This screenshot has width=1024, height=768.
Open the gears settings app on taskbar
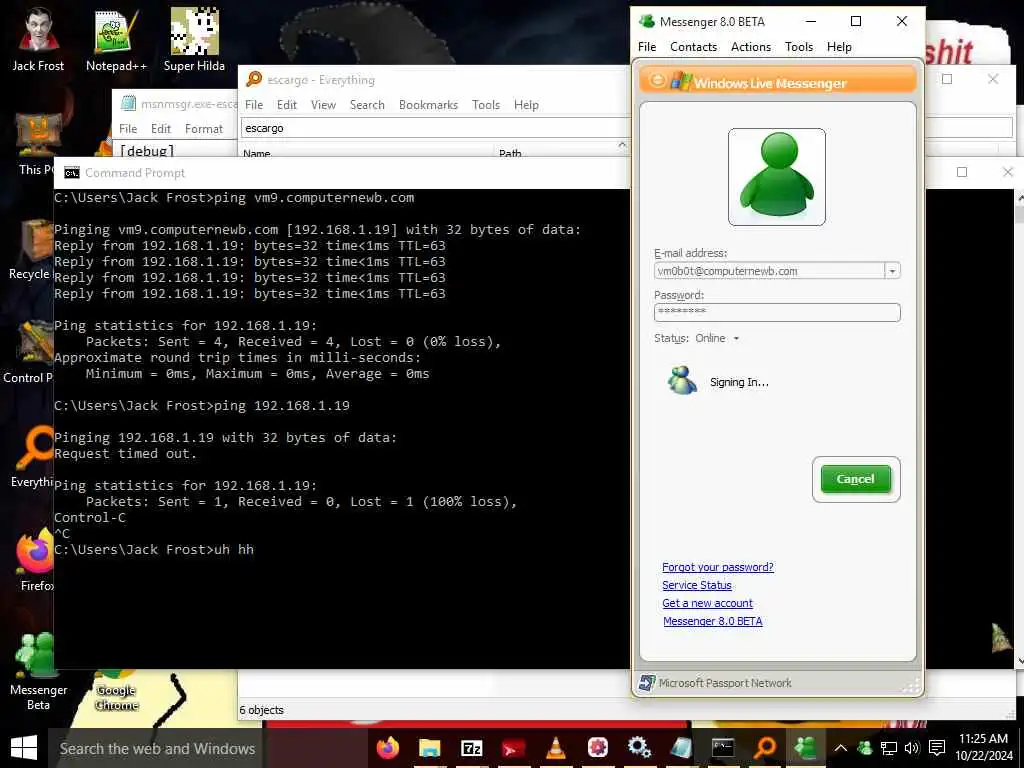coord(639,748)
